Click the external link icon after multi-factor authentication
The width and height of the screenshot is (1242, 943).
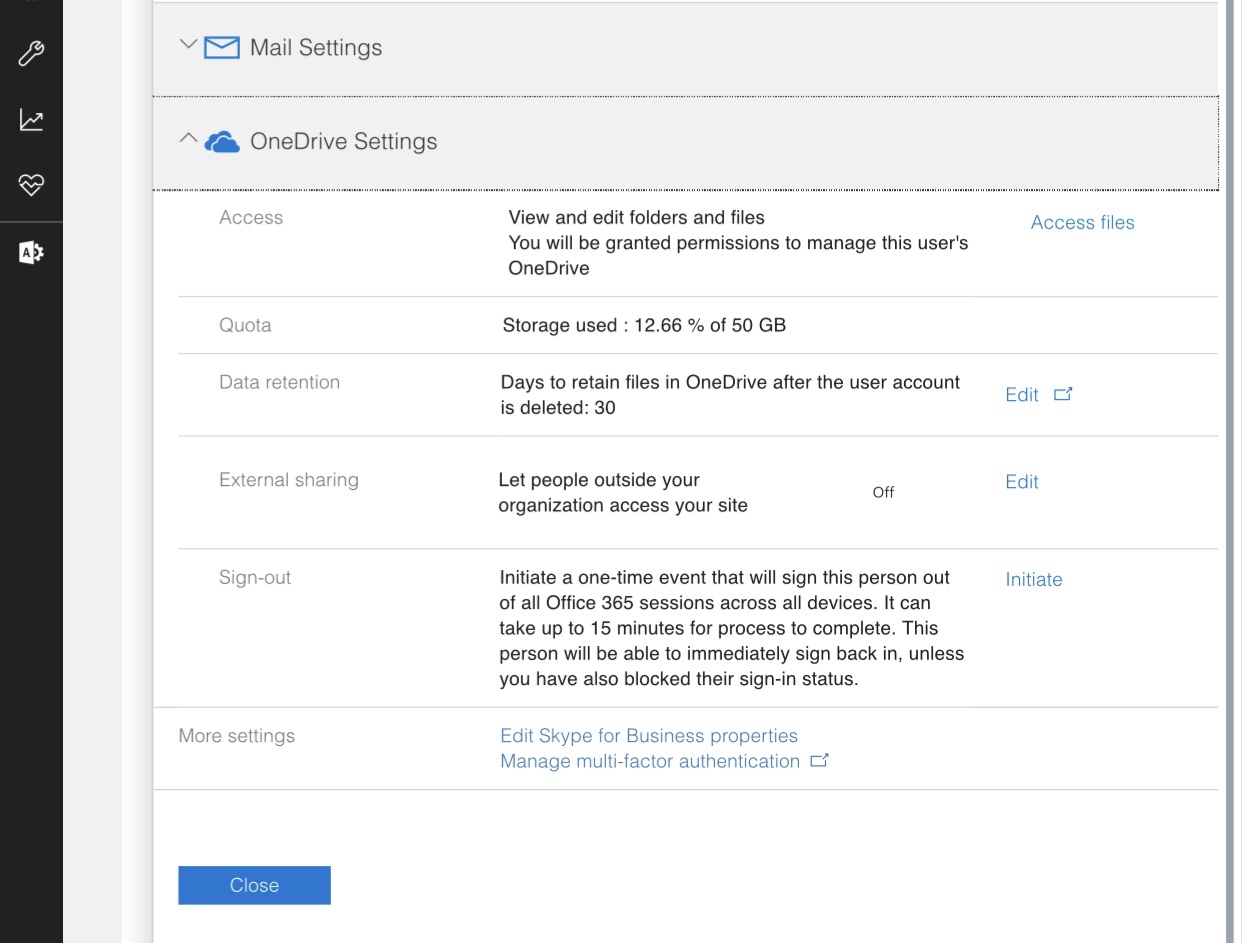[x=820, y=760]
